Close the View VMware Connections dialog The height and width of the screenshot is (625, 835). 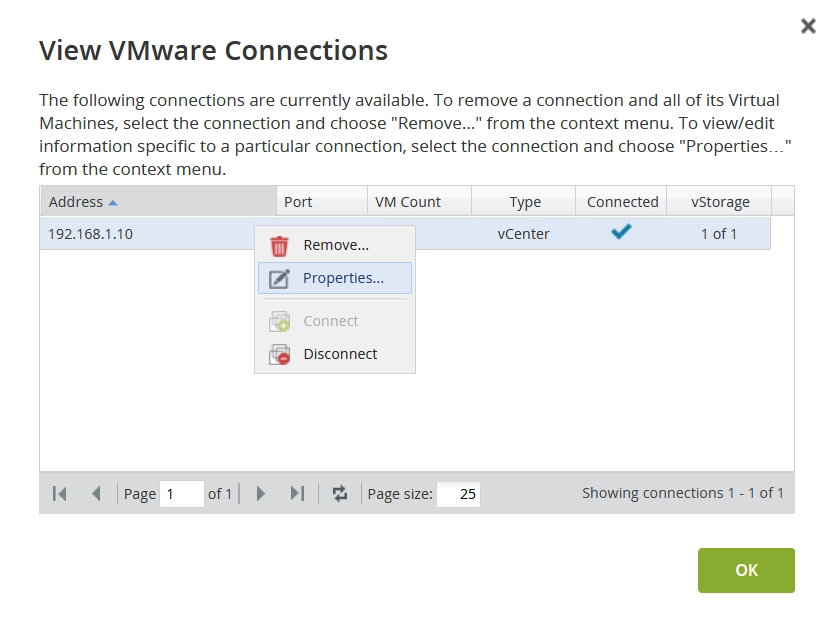point(808,26)
